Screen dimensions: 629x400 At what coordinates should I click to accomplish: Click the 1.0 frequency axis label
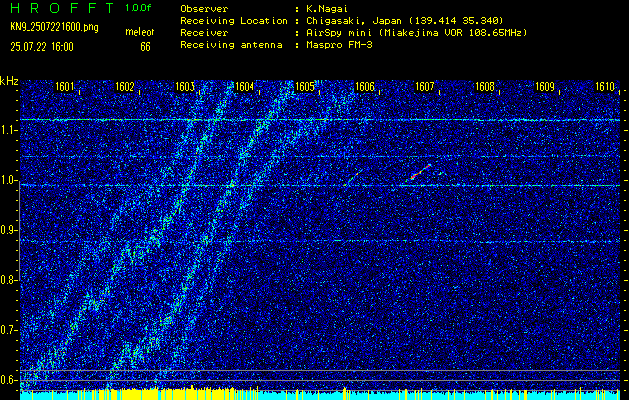[7, 181]
